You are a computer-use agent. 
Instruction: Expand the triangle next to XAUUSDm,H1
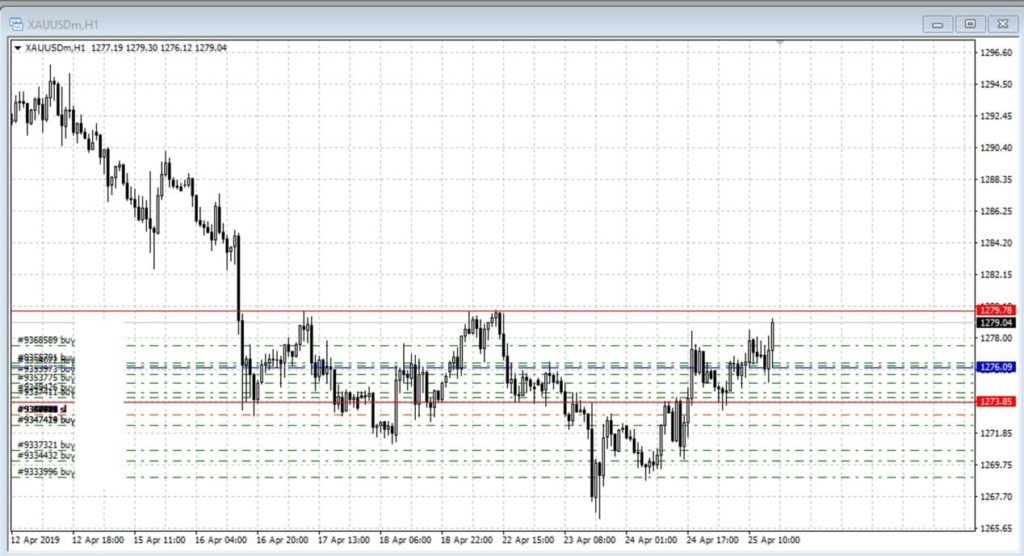(18, 47)
